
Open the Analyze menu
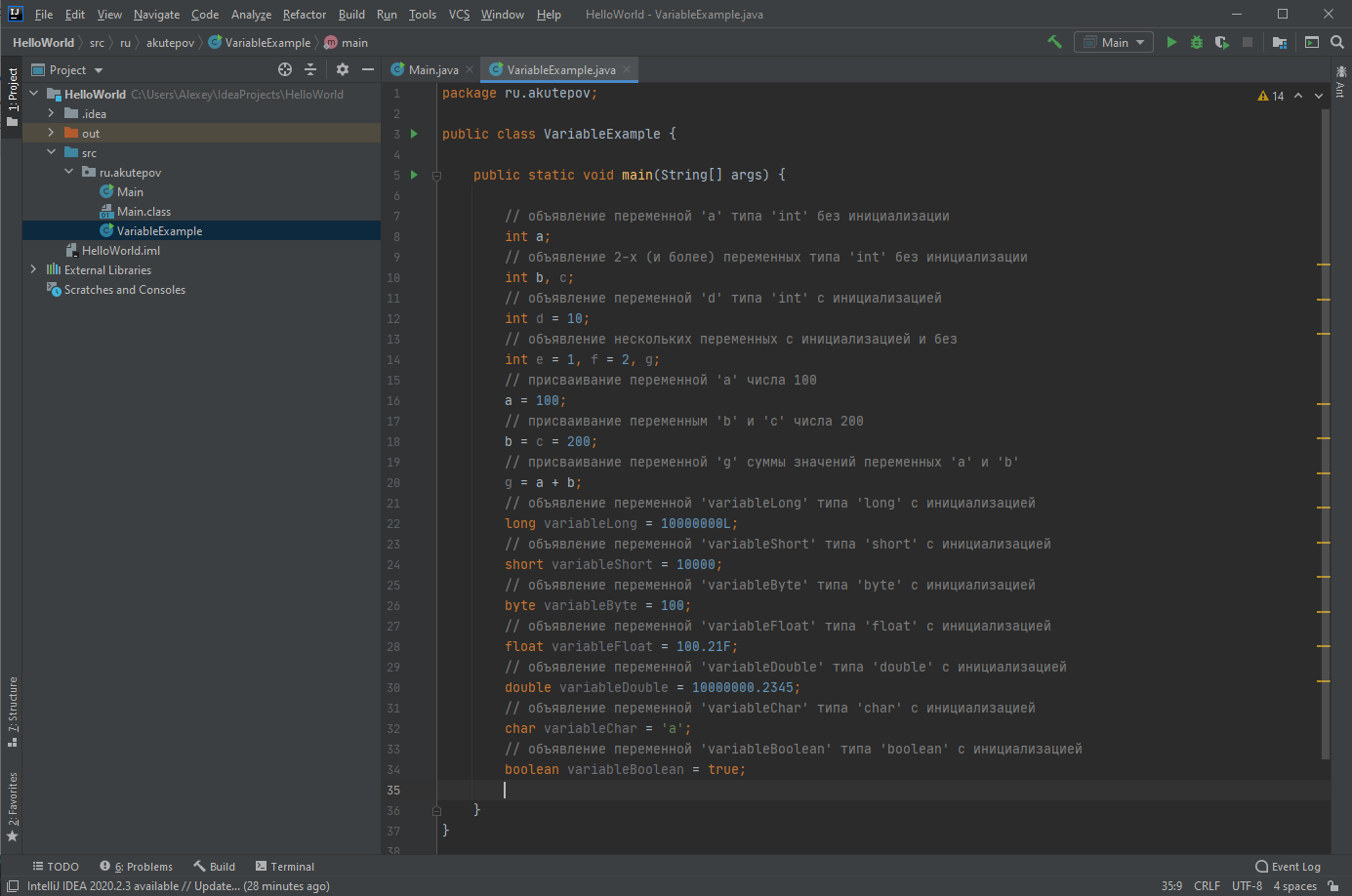(x=251, y=15)
